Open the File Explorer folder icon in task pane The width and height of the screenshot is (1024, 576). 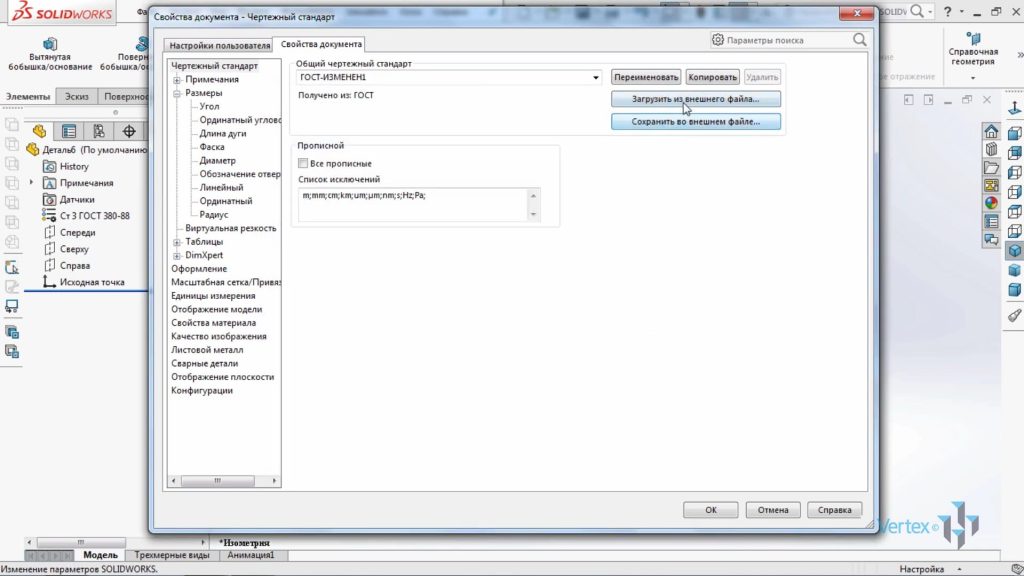pyautogui.click(x=991, y=168)
